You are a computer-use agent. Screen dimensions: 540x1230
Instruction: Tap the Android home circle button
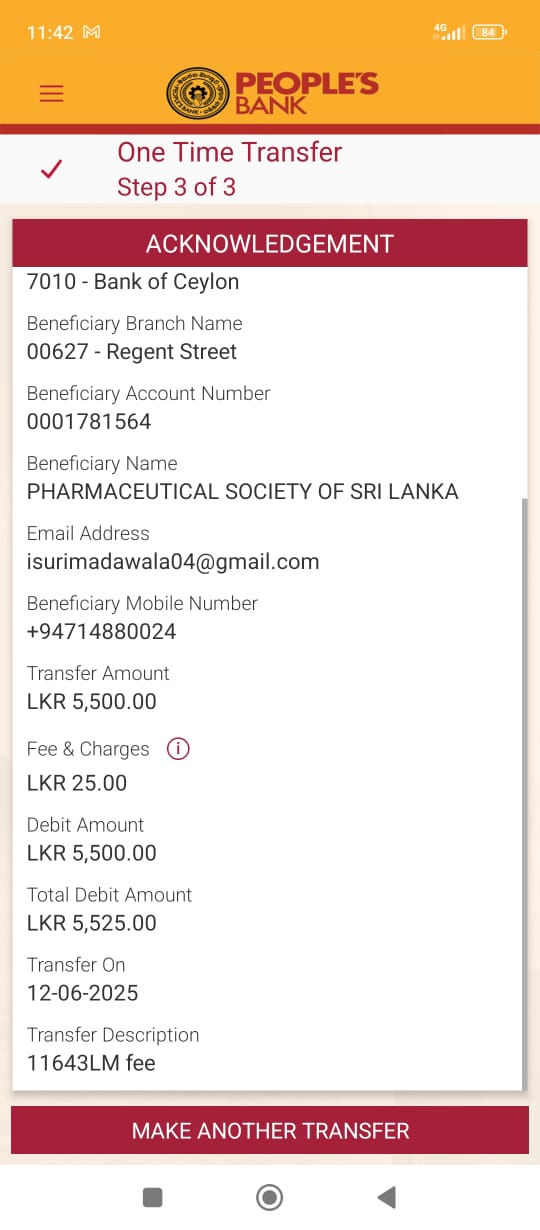269,1197
